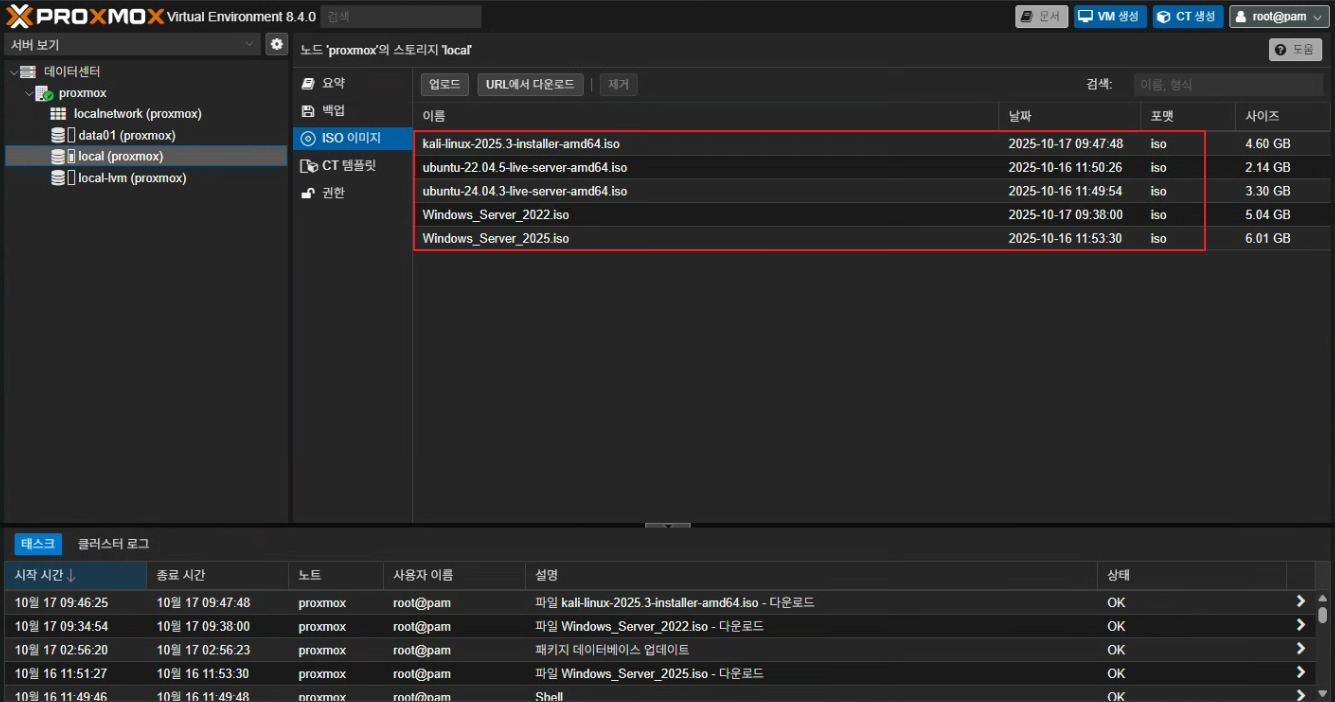The width and height of the screenshot is (1335, 702).
Task: Click the Proxmox logo in the header
Action: (x=86, y=16)
